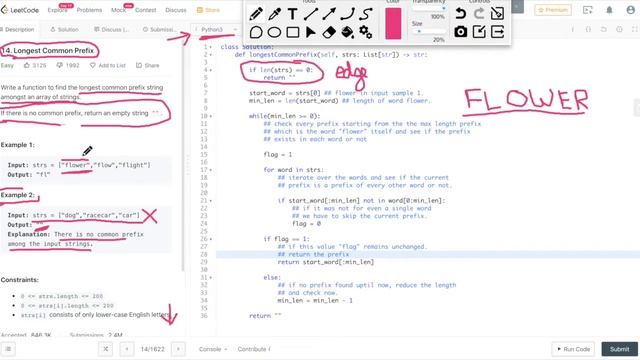
Task: Select the eraser tool
Action: pos(329,32)
